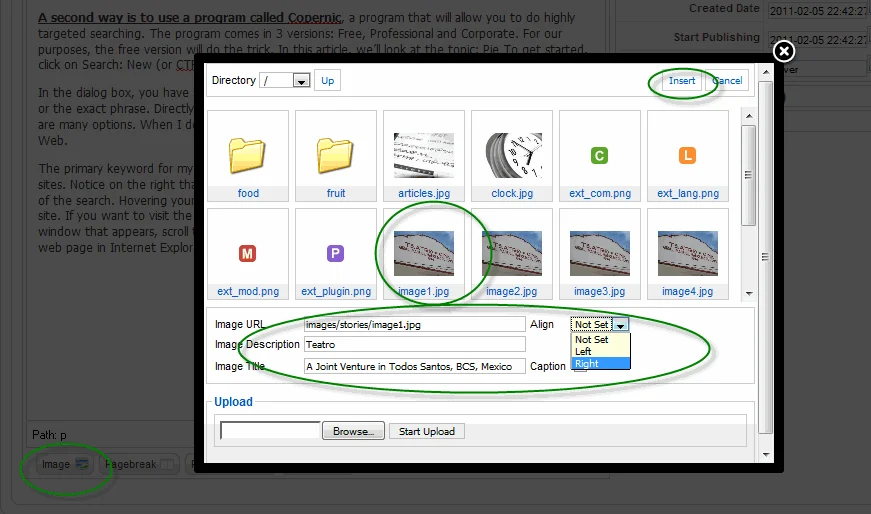Expand the Align dropdown arrow
871x514 pixels.
(x=620, y=325)
